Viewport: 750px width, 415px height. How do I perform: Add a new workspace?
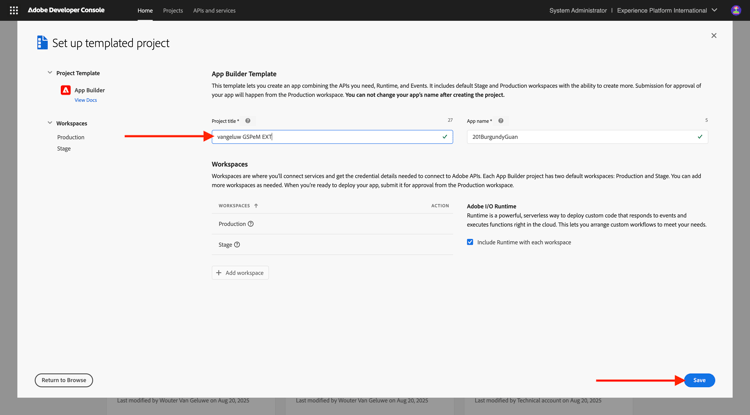[x=240, y=273]
